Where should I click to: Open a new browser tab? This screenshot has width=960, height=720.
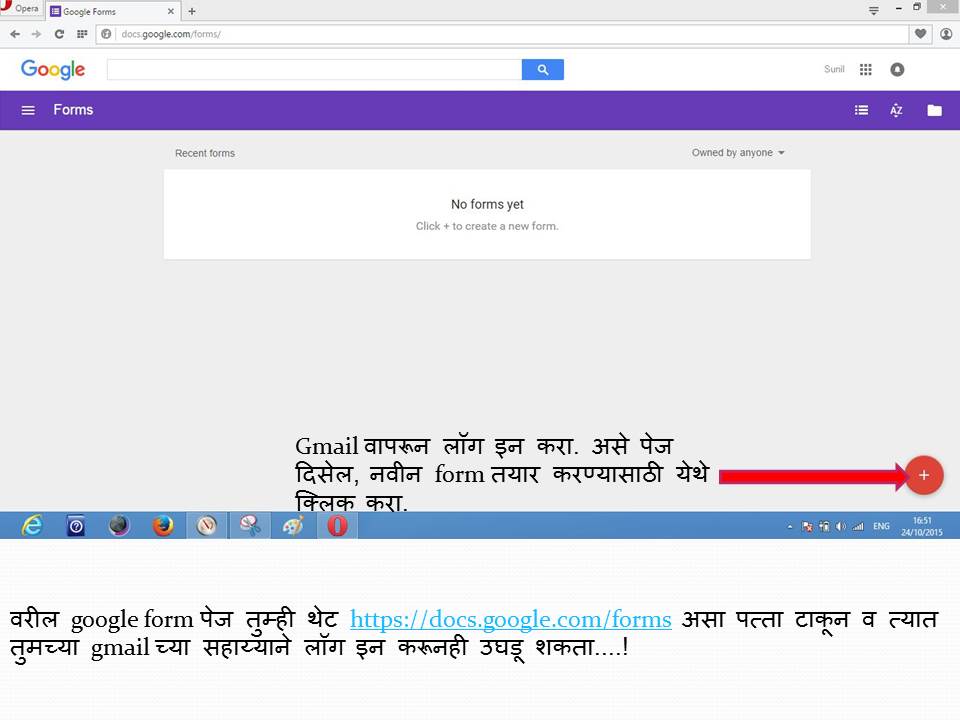(x=192, y=11)
